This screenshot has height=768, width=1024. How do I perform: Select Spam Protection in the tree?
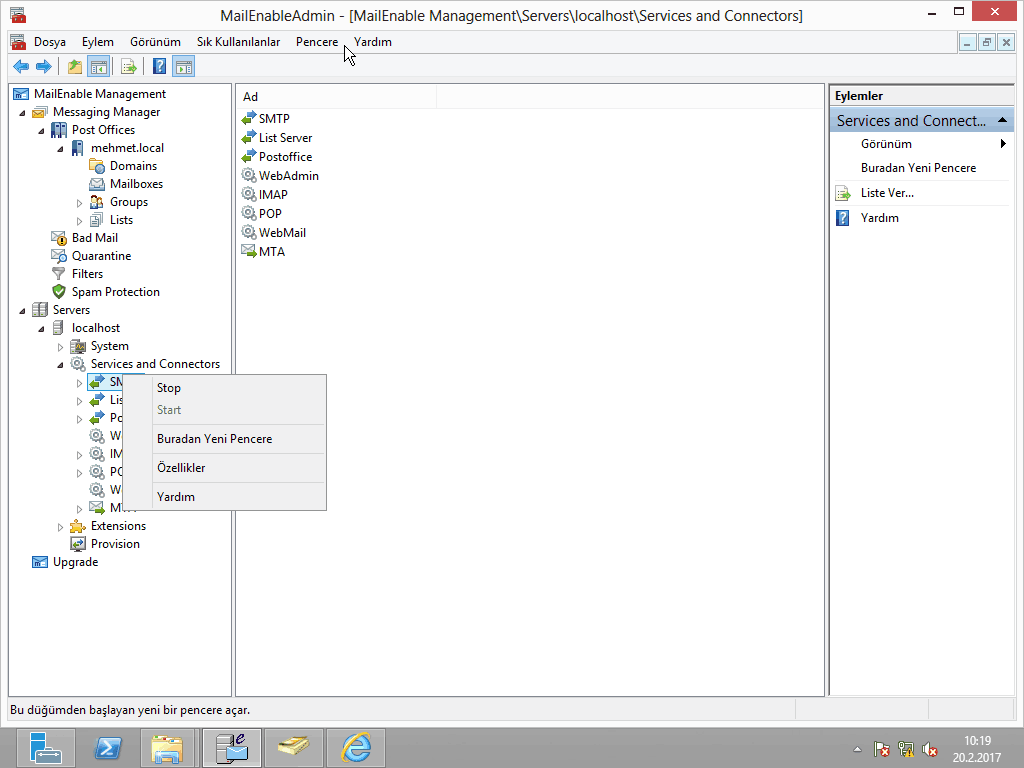(116, 292)
